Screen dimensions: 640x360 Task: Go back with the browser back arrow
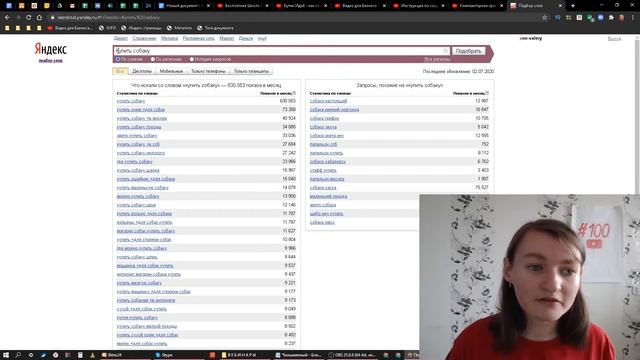coord(7,18)
